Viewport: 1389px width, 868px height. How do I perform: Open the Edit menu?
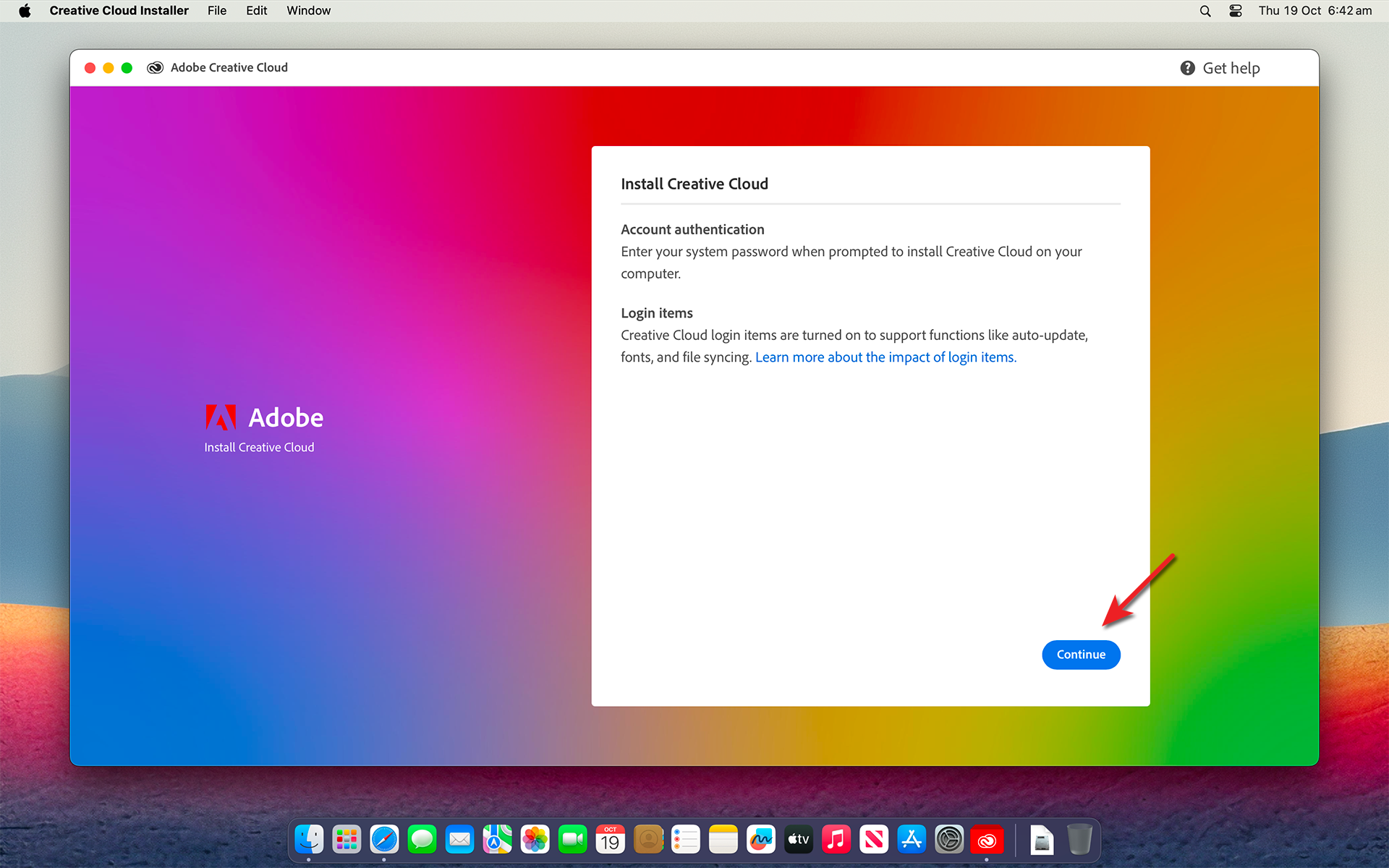click(x=256, y=11)
